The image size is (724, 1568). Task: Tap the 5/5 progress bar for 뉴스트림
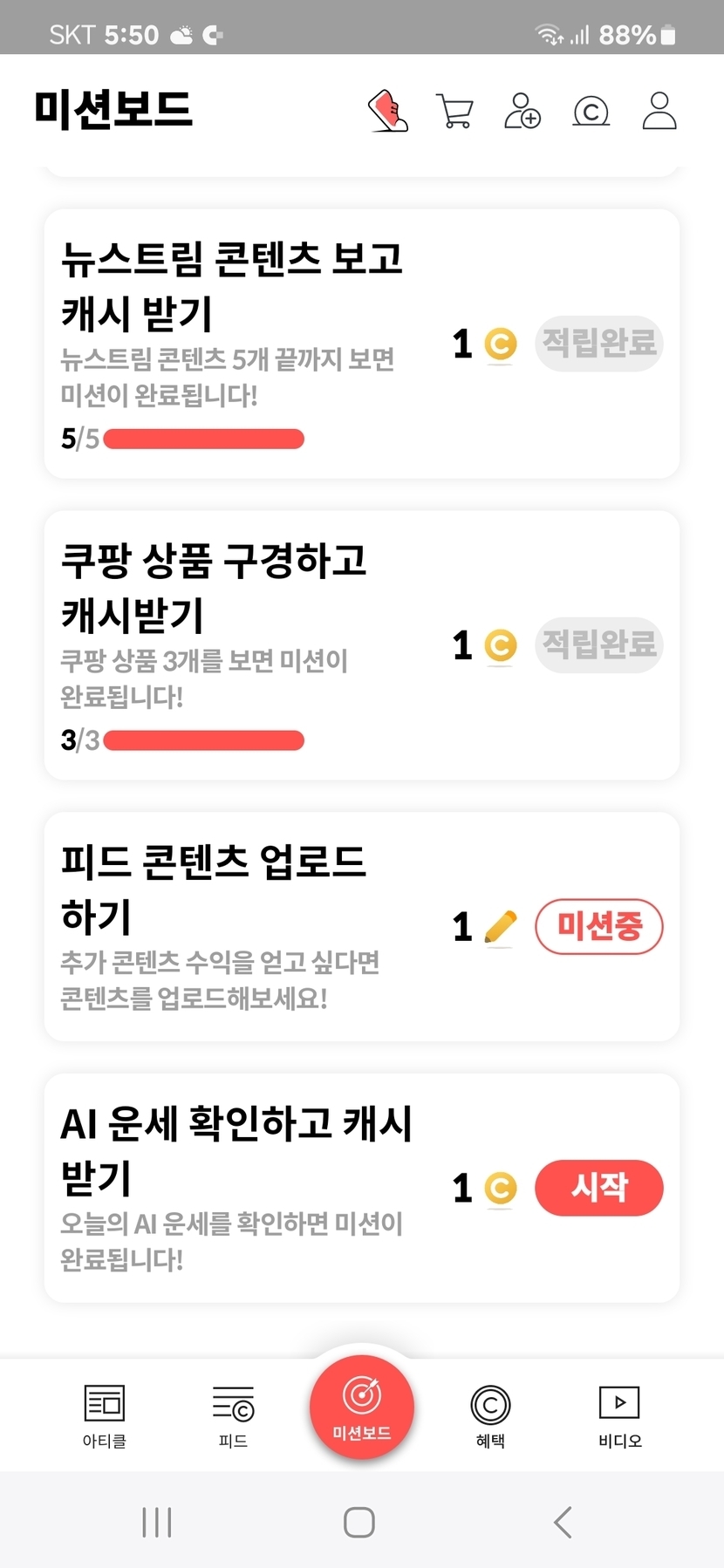[x=203, y=439]
